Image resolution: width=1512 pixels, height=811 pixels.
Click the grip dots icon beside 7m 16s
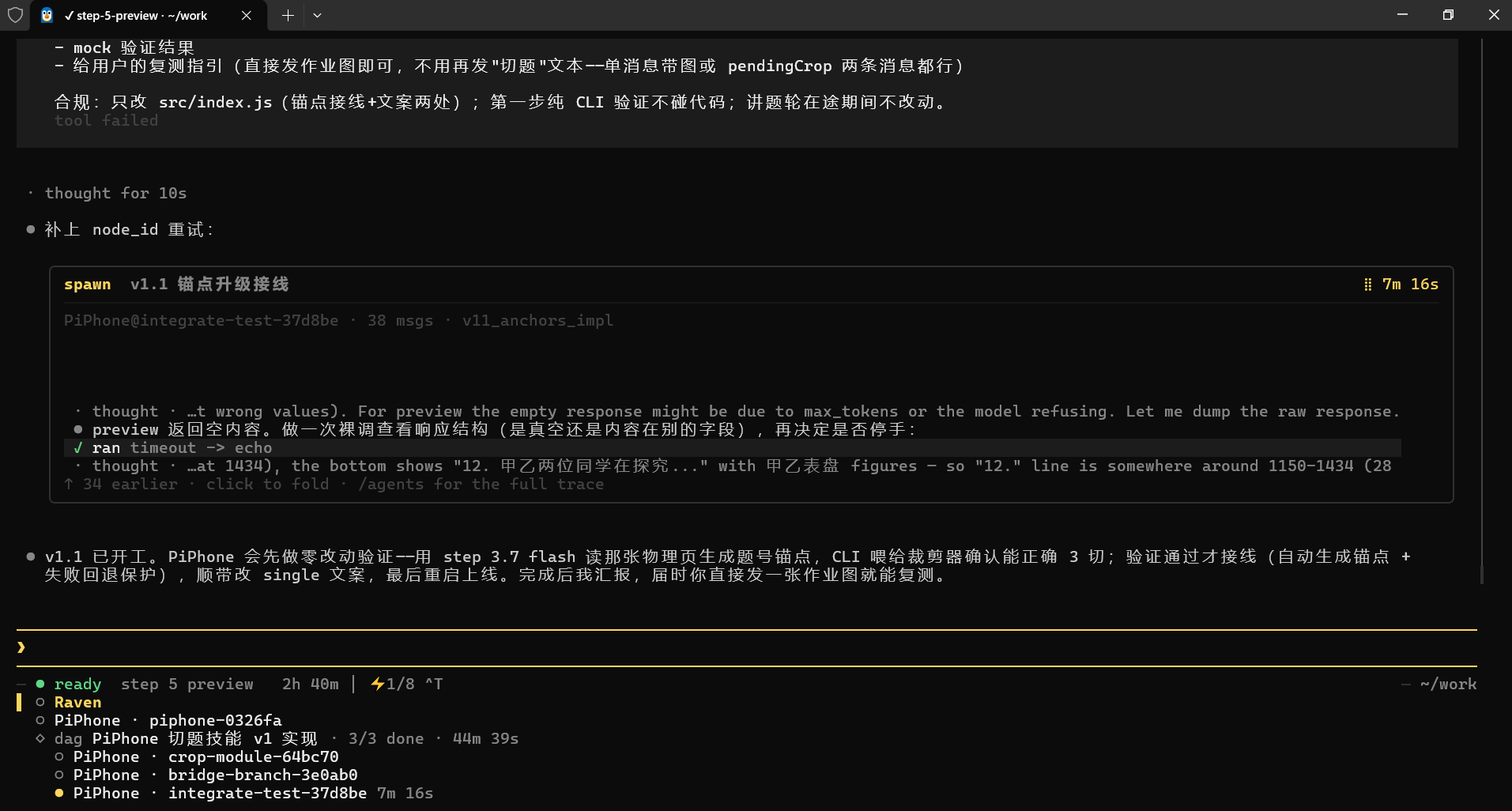pyautogui.click(x=1367, y=285)
